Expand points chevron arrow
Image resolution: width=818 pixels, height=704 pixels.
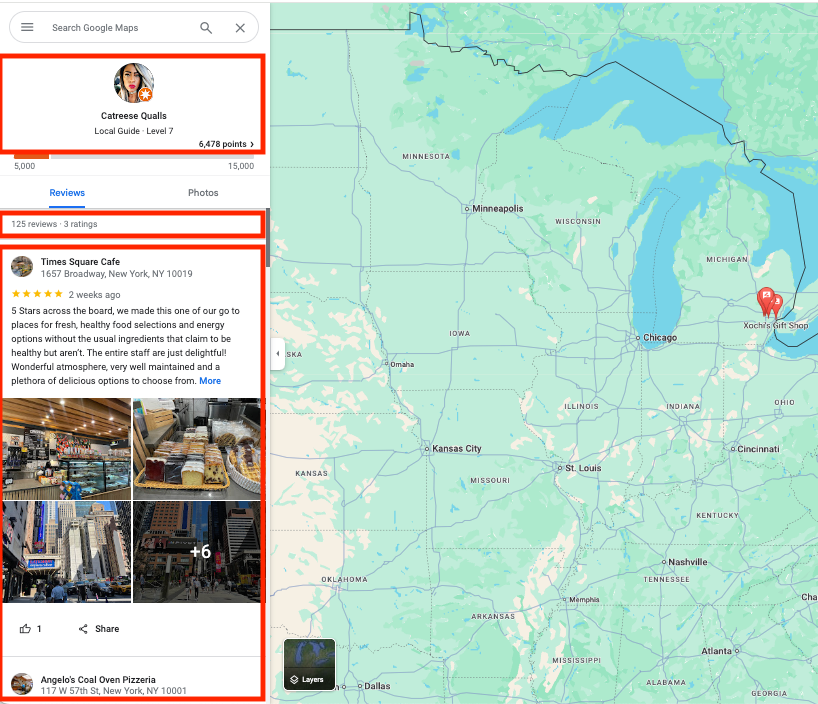[x=252, y=144]
